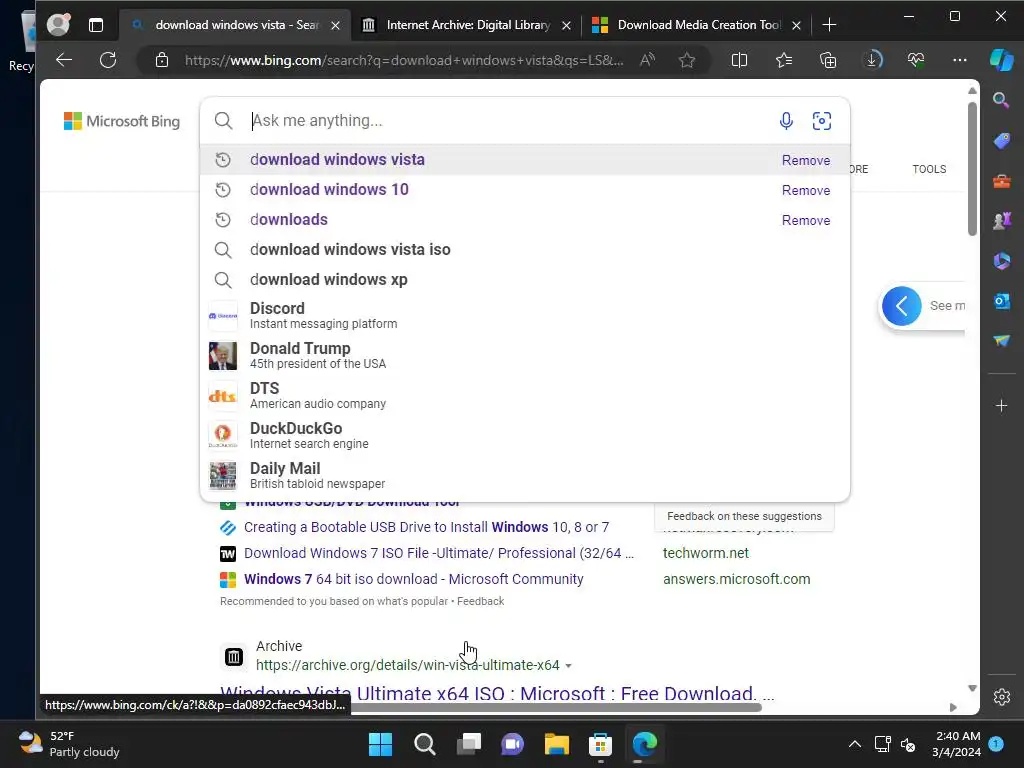Screen dimensions: 1024x768
Task: Open sidebar settings gear icon
Action: [1001, 697]
